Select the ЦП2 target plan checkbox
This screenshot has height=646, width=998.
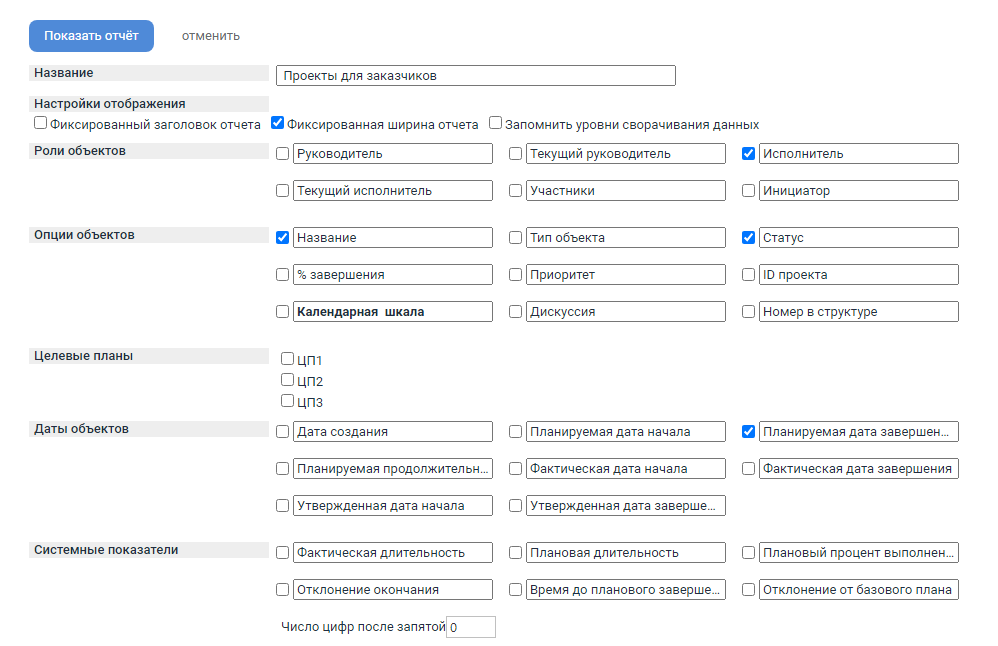(x=288, y=380)
